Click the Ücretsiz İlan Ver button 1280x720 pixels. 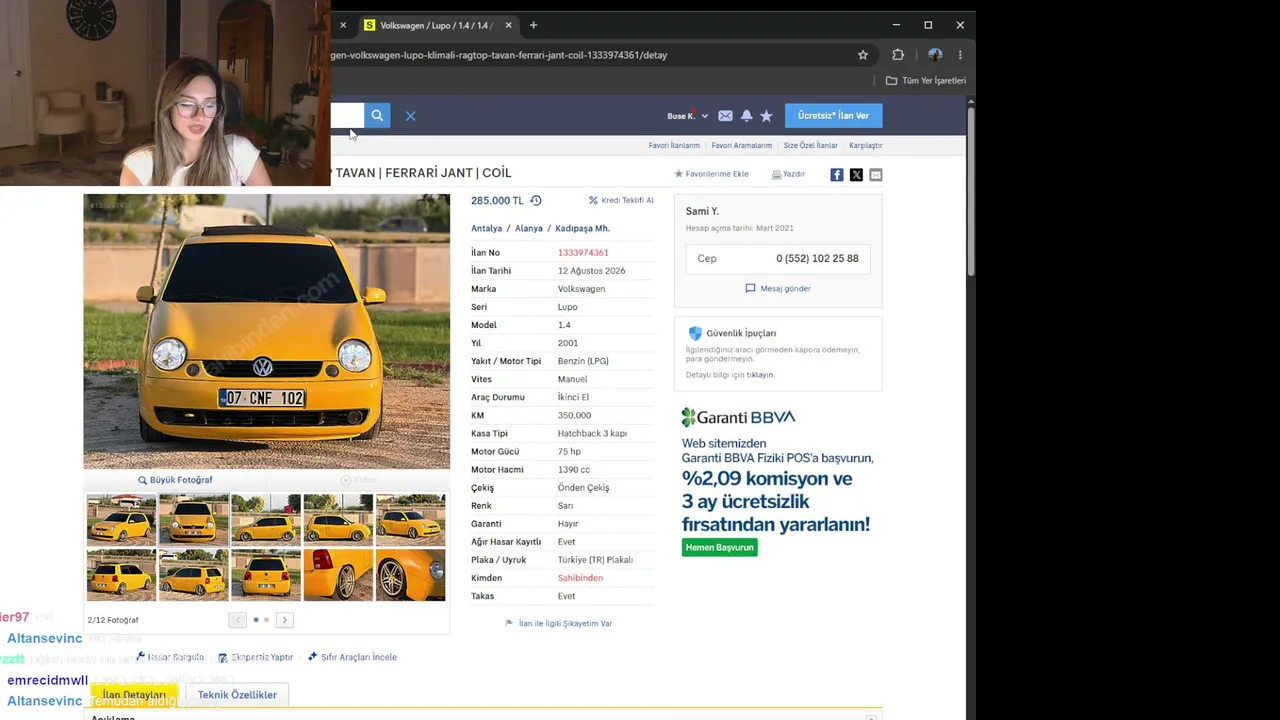pyautogui.click(x=833, y=116)
